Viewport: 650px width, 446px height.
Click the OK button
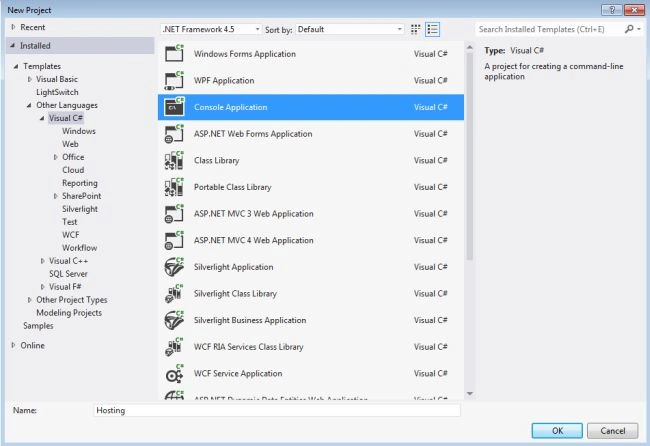[557, 431]
